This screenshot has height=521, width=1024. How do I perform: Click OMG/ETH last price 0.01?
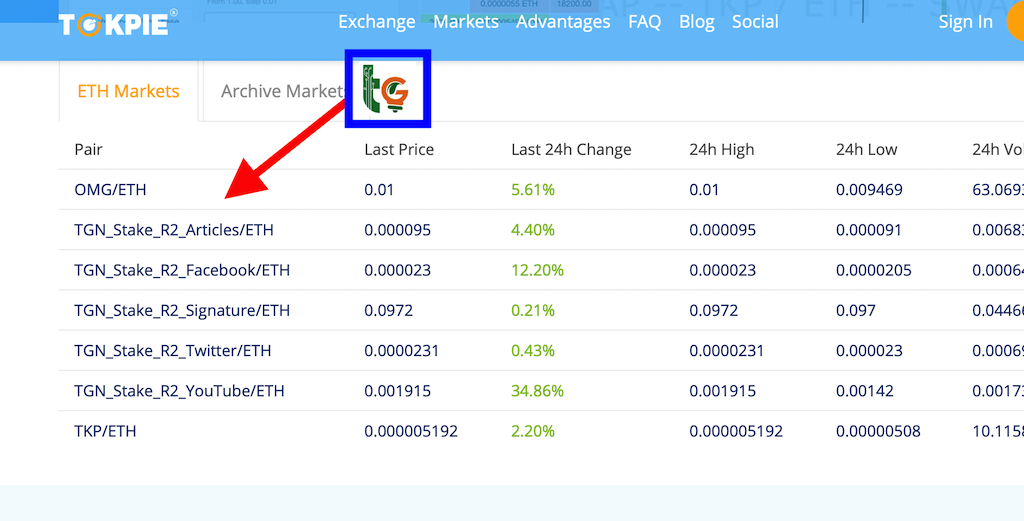[379, 189]
